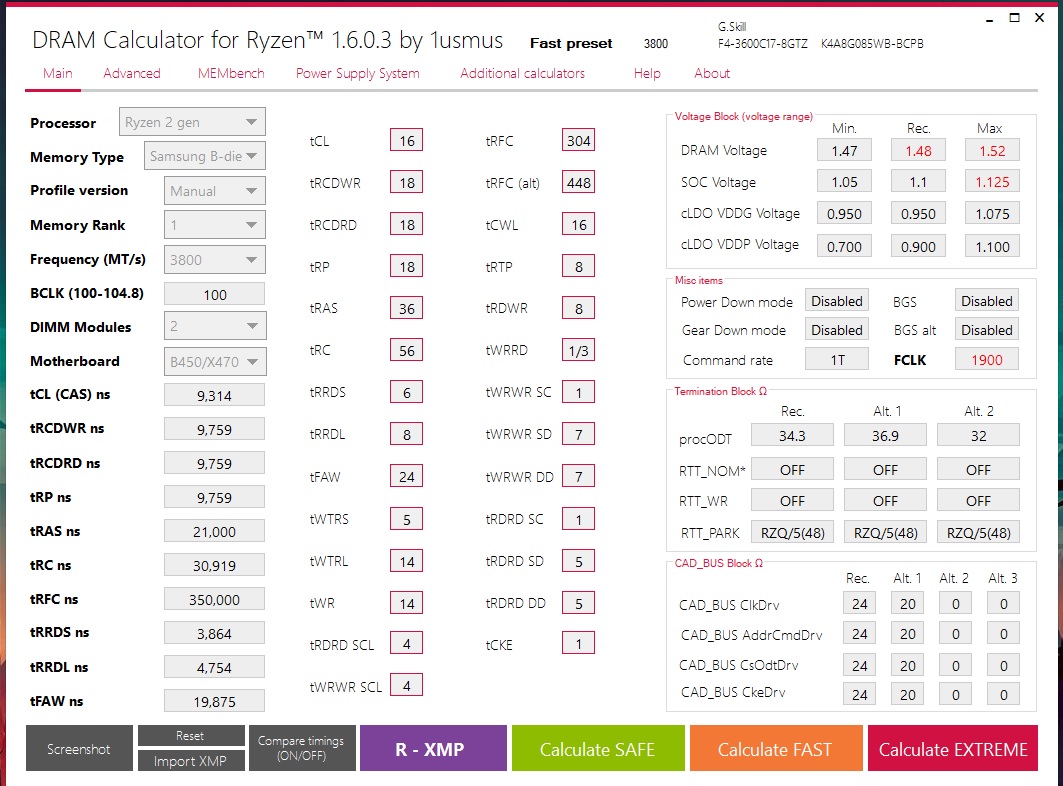The height and width of the screenshot is (786, 1063).
Task: Click tRFC ns value 350,000
Action: pos(214,600)
